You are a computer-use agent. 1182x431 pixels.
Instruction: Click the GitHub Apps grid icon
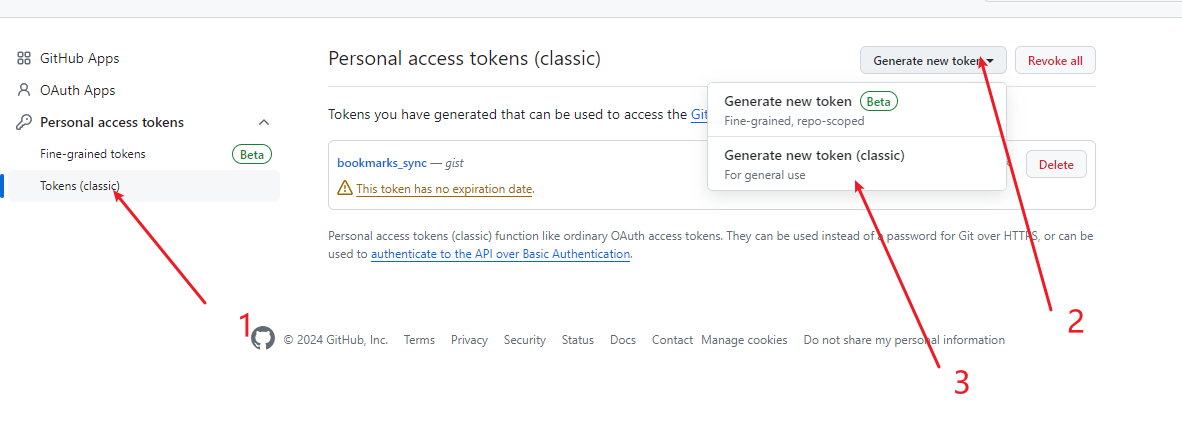coord(24,59)
